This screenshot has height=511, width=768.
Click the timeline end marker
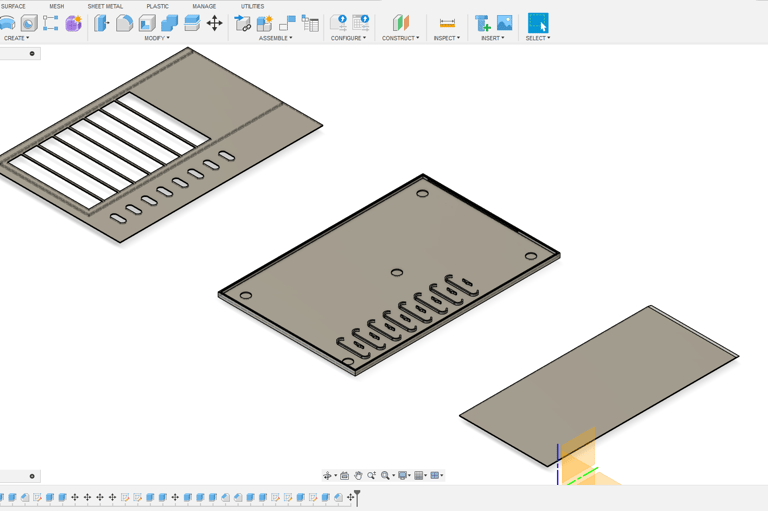(x=357, y=496)
